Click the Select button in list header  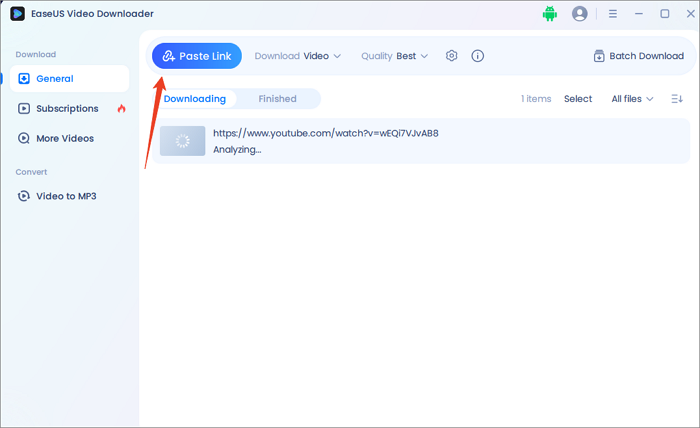[578, 99]
